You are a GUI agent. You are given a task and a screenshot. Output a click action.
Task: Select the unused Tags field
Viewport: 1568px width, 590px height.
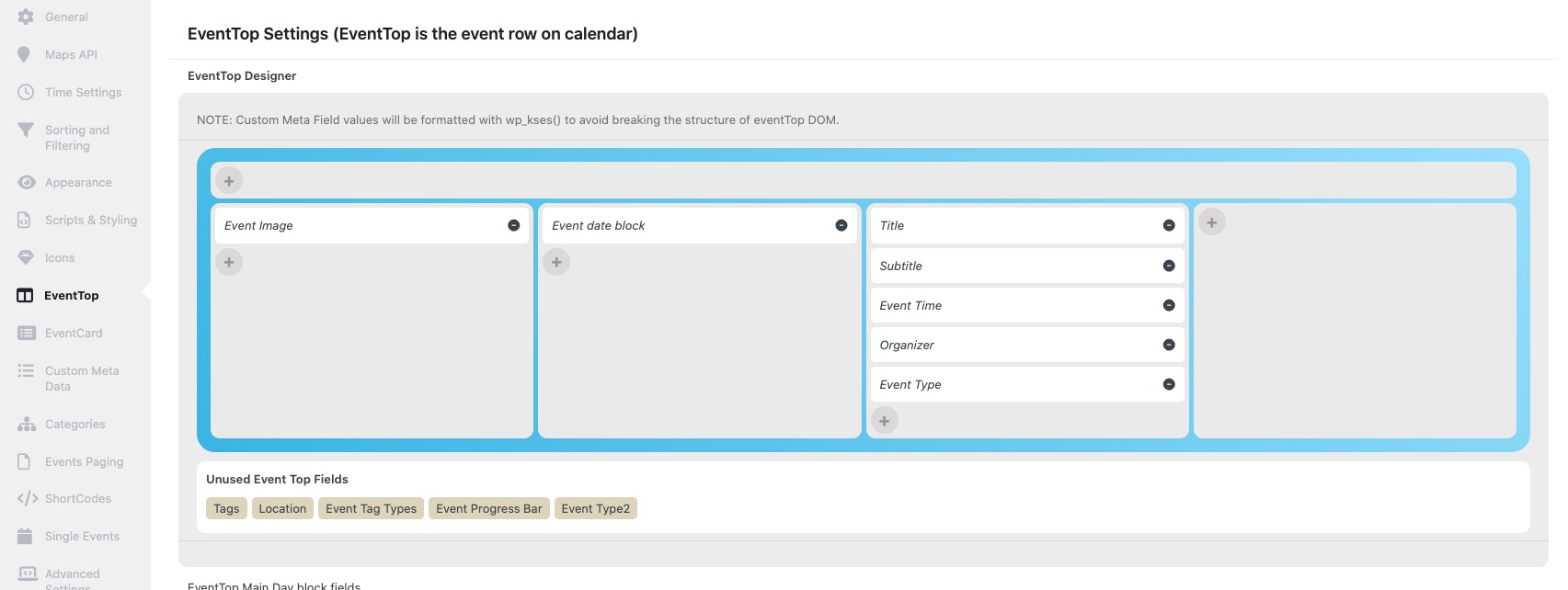226,508
